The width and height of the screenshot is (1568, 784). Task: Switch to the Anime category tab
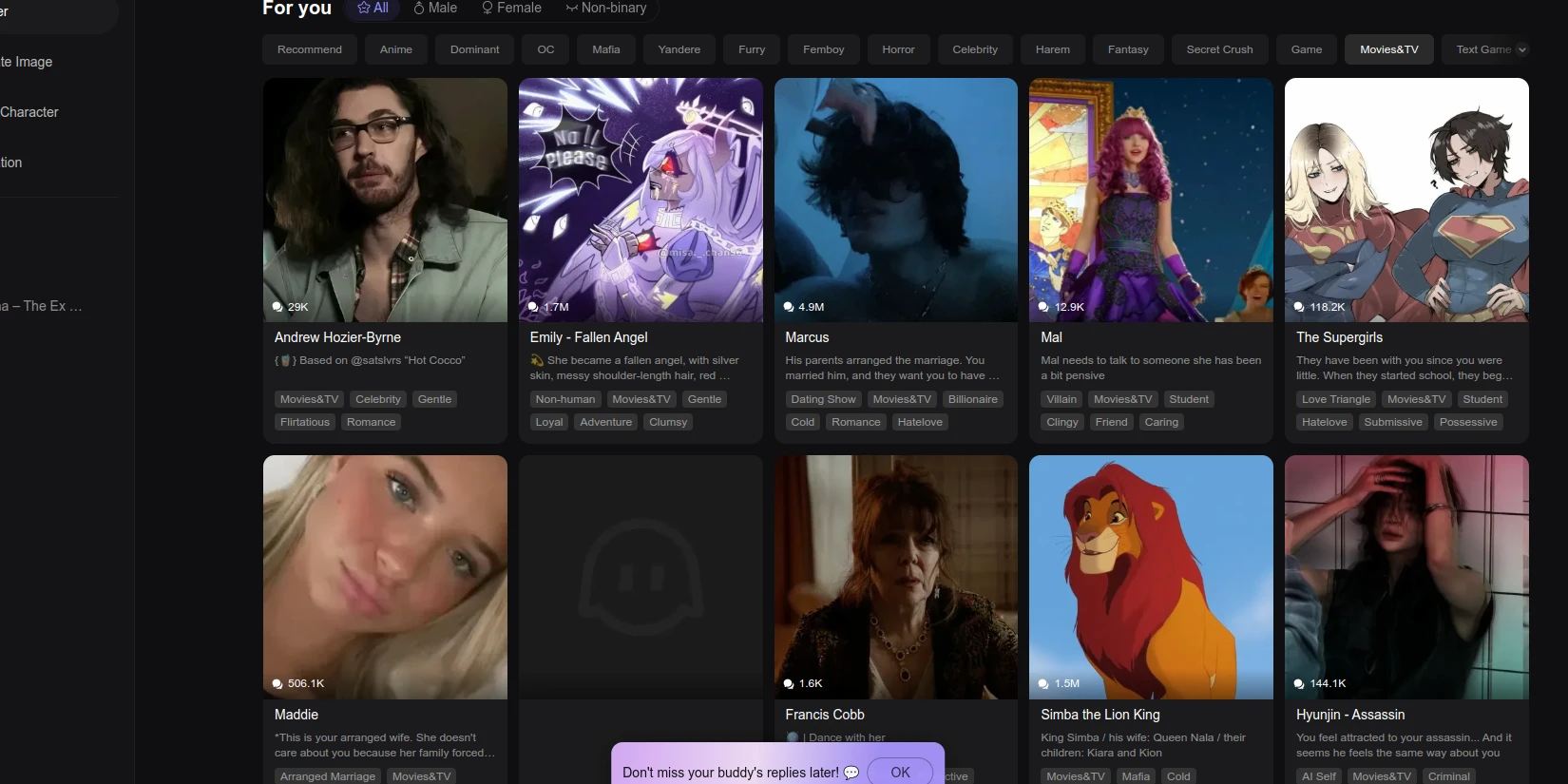395,49
